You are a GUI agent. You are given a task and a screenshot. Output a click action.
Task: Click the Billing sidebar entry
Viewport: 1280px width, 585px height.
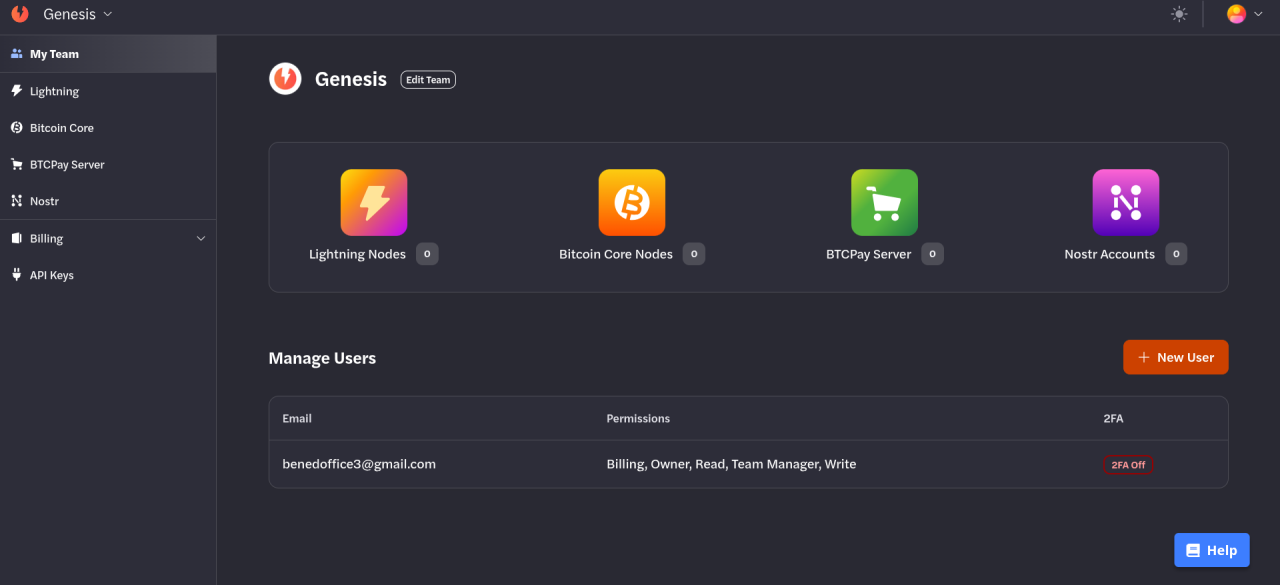click(x=108, y=239)
